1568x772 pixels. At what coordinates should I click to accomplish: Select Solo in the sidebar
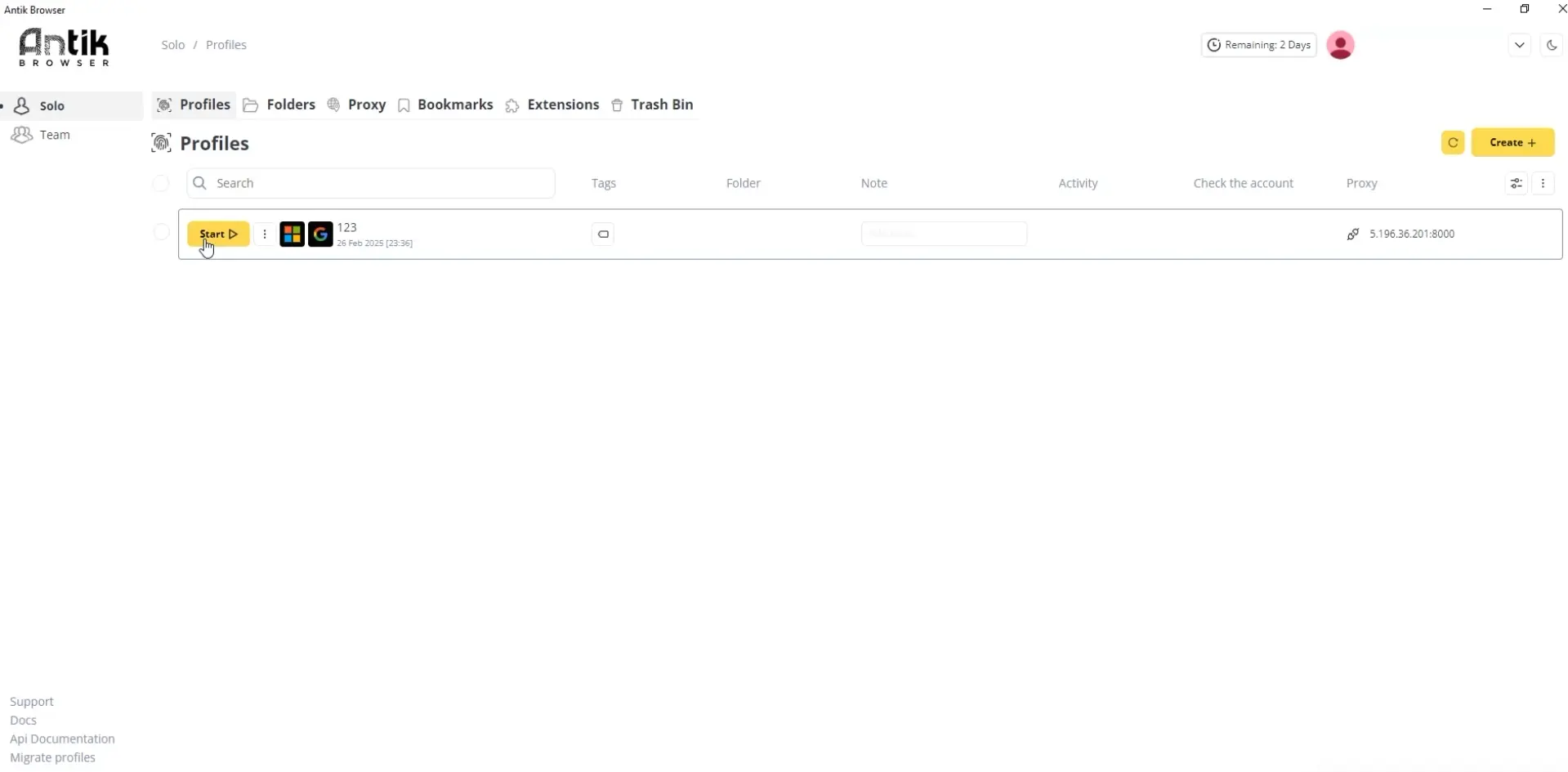click(52, 105)
